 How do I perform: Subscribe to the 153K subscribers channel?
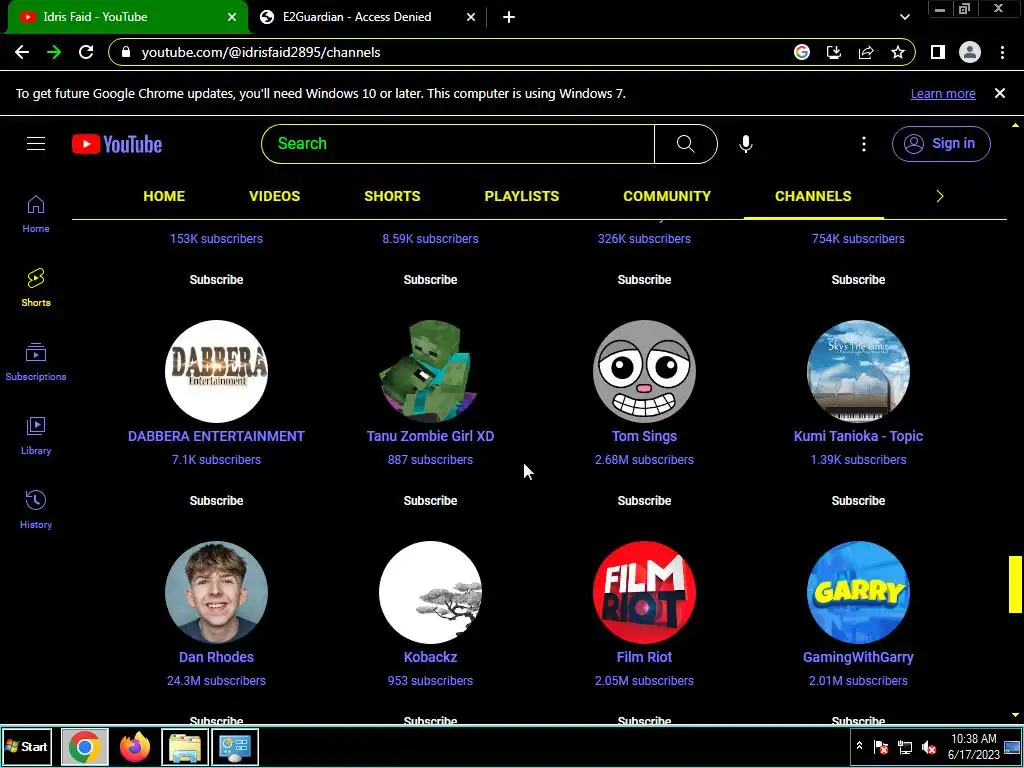coord(216,280)
